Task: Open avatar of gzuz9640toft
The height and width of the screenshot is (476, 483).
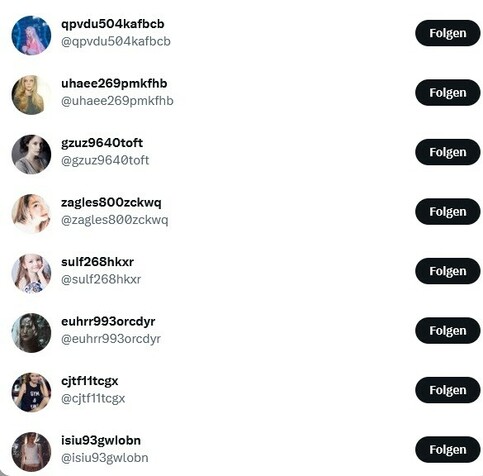Action: pos(31,154)
